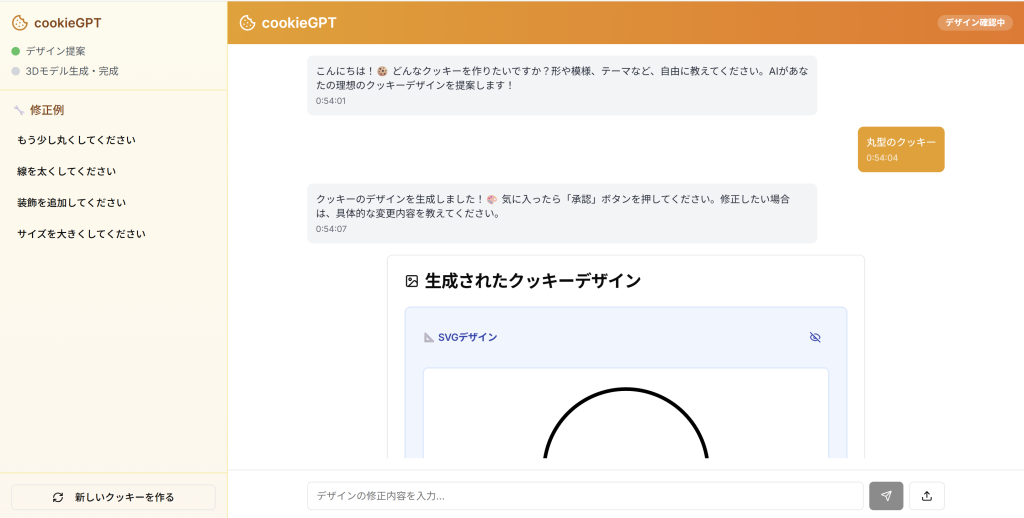Click the greeting message starting こんにちは
1024x518 pixels.
point(562,85)
